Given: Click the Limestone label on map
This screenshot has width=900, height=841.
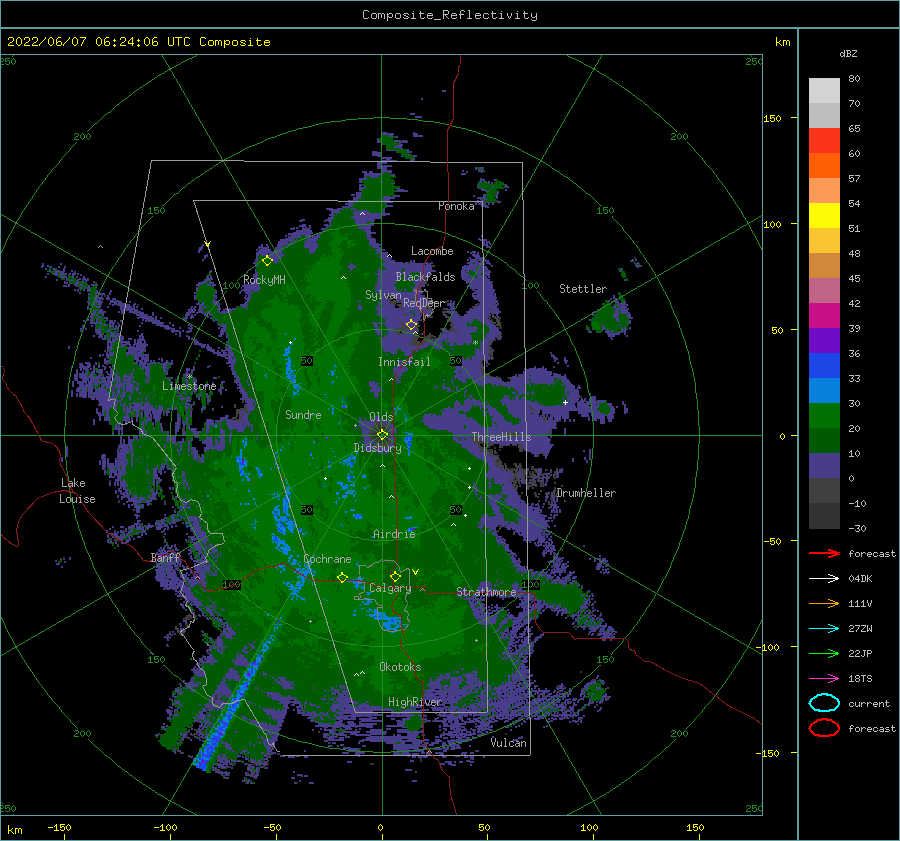Looking at the screenshot, I should tap(189, 386).
